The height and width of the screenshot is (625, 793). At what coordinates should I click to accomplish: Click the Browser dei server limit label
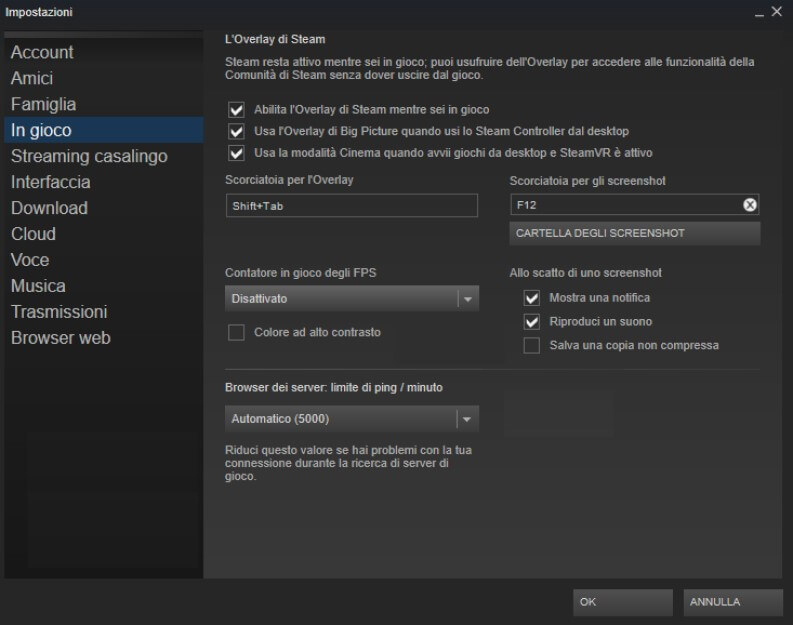[334, 388]
